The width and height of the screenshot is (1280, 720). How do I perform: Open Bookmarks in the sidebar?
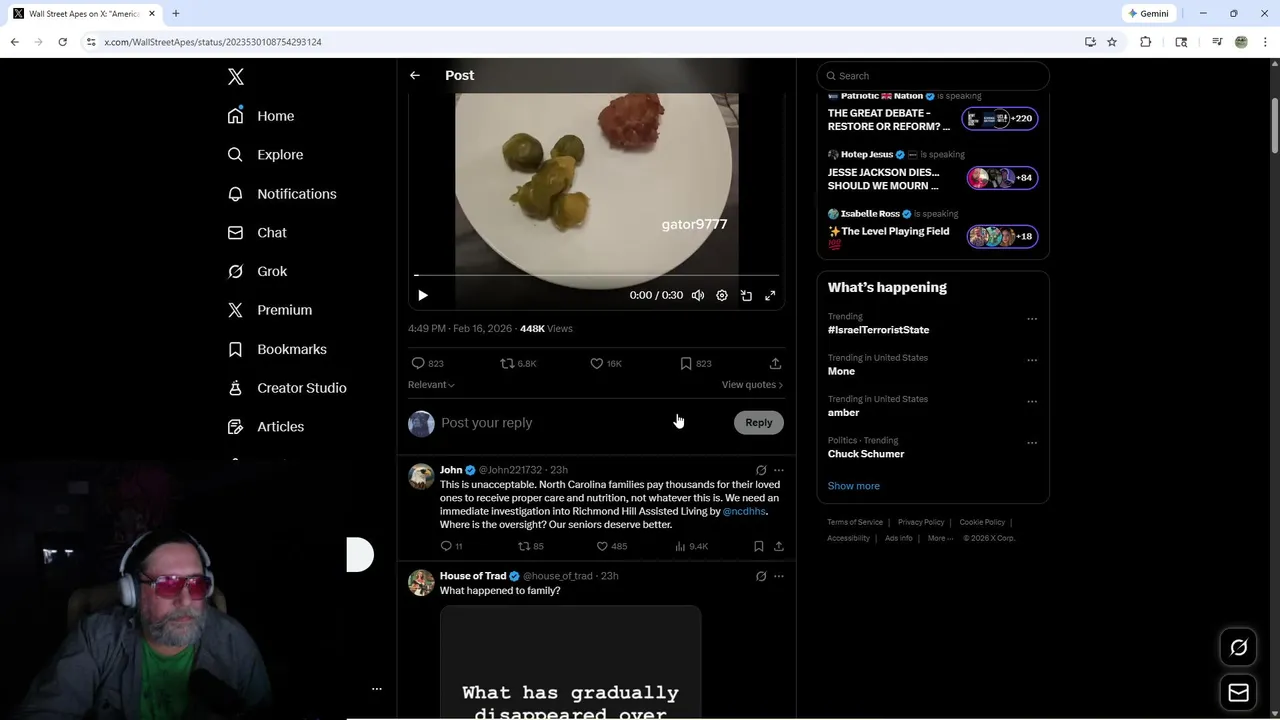(291, 349)
